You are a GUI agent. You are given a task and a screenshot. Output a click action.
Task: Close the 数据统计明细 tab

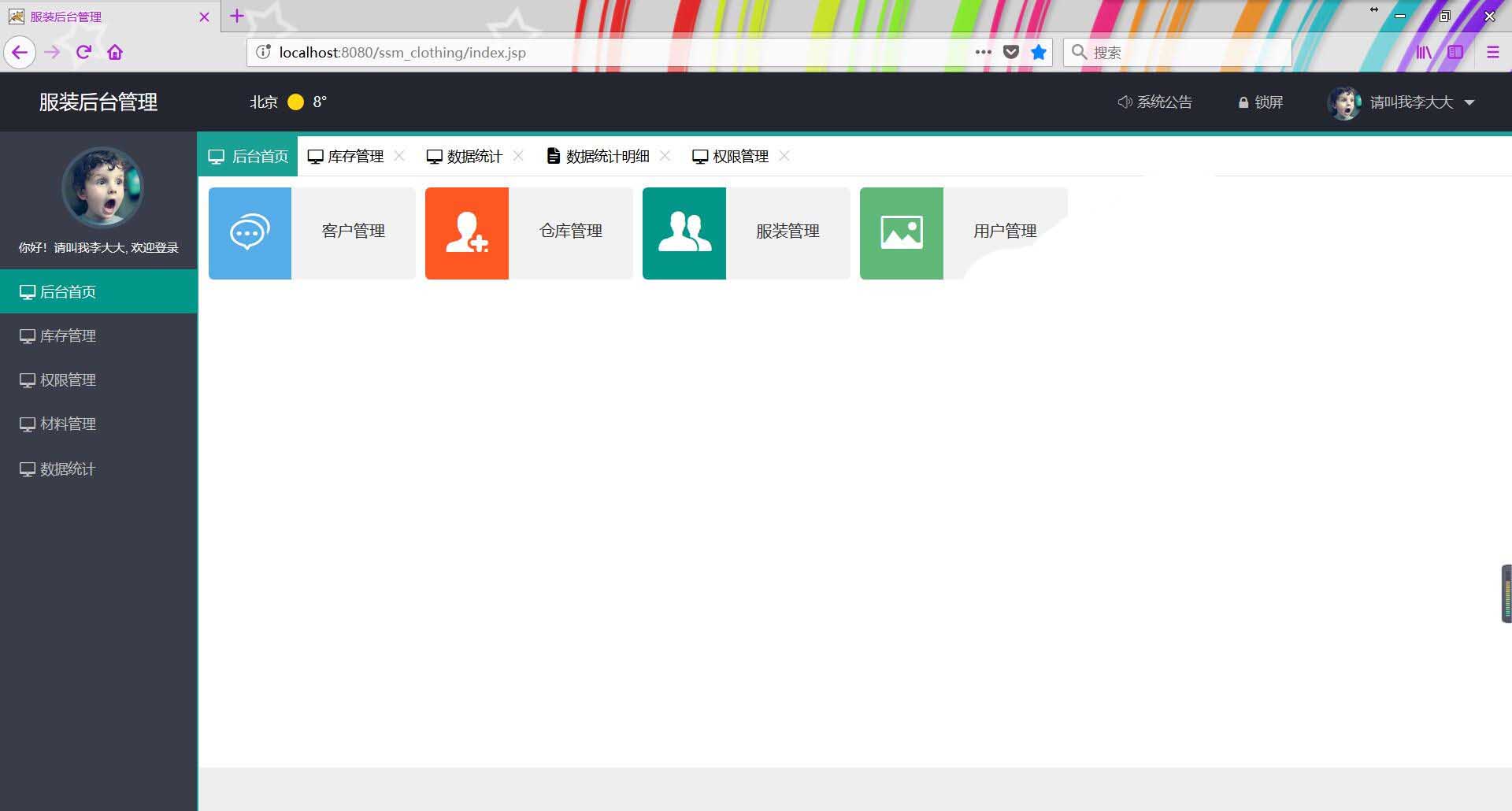point(665,156)
